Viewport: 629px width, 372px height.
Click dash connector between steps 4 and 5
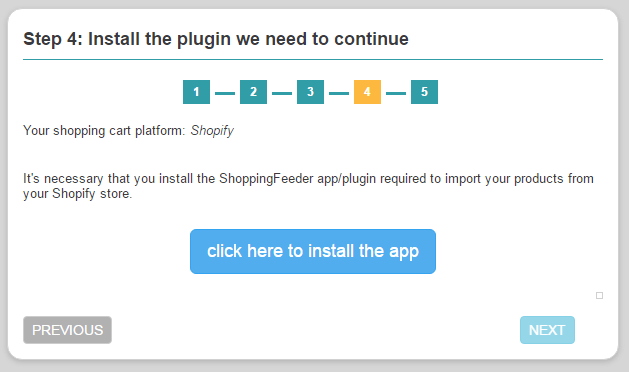396,94
